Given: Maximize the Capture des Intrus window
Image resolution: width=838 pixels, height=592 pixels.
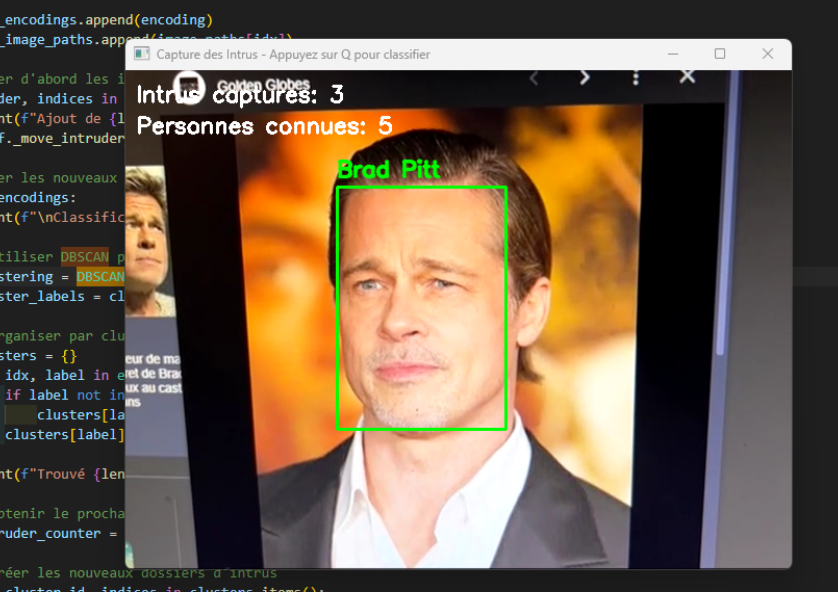Looking at the screenshot, I should click(719, 54).
